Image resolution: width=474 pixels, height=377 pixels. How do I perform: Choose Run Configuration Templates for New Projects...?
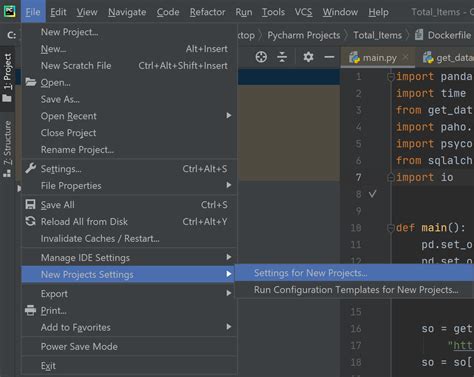click(x=355, y=290)
